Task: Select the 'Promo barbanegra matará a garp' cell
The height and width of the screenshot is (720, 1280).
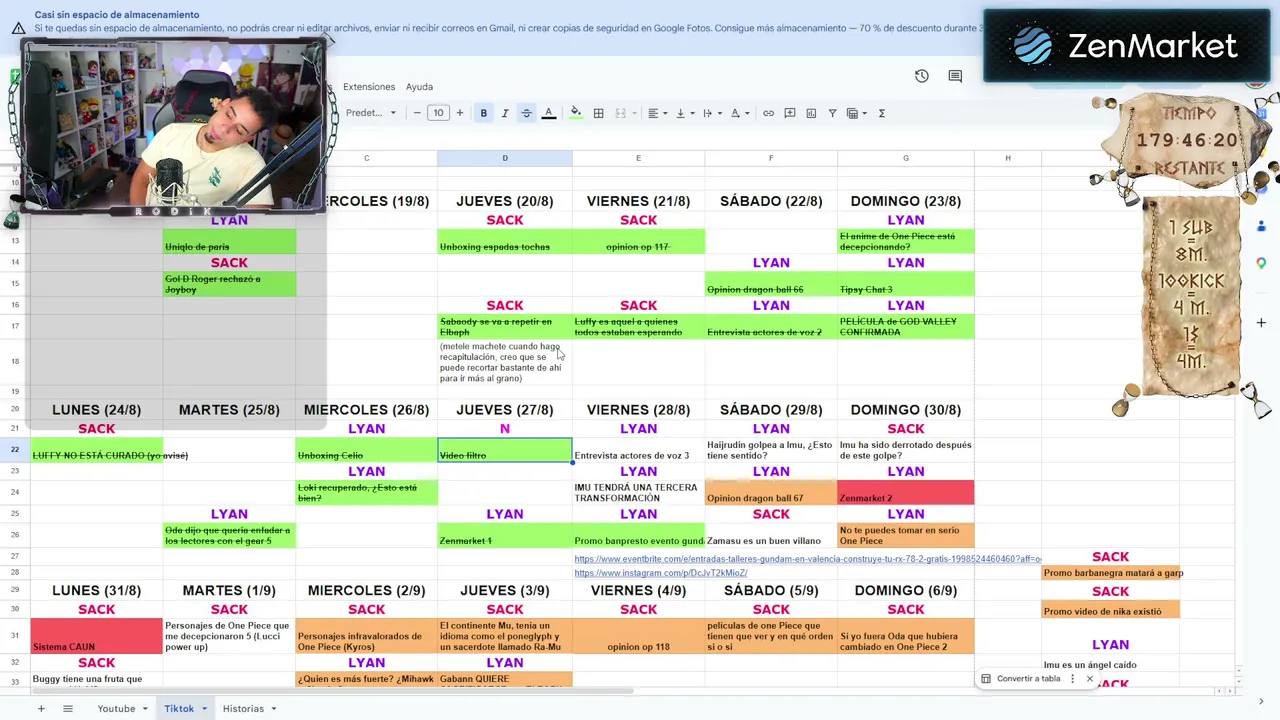Action: (1111, 573)
